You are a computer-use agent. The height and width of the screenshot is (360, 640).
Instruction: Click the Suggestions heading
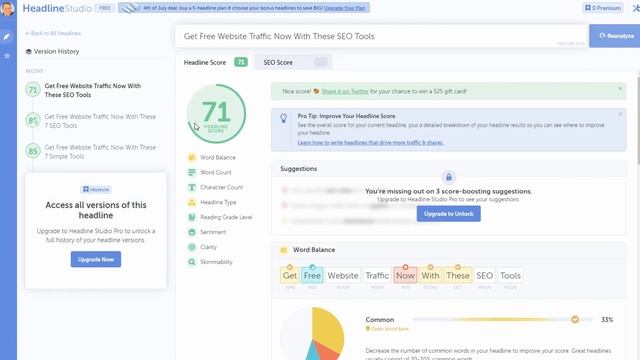pyautogui.click(x=299, y=169)
